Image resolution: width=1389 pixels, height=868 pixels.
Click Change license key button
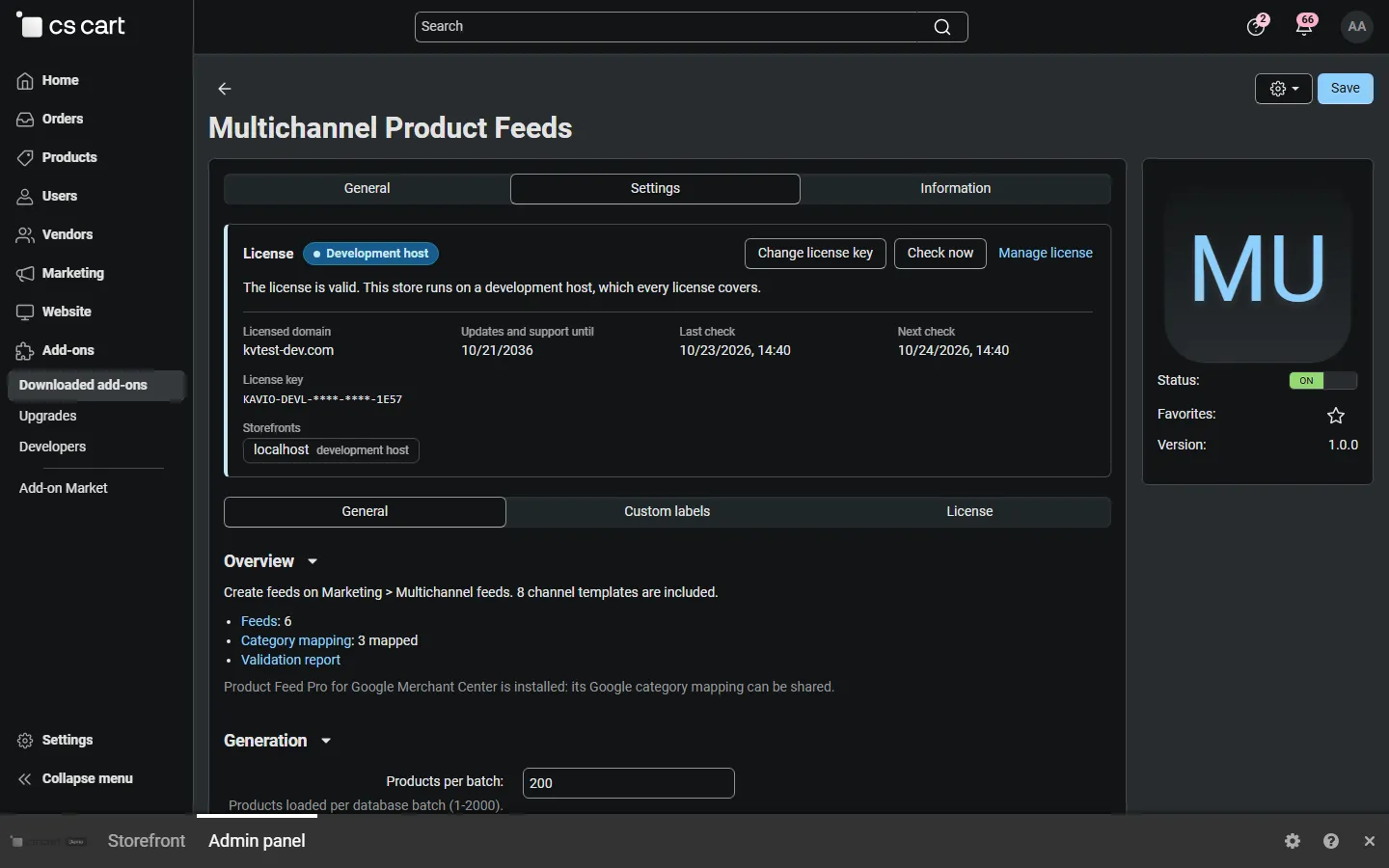pos(815,254)
